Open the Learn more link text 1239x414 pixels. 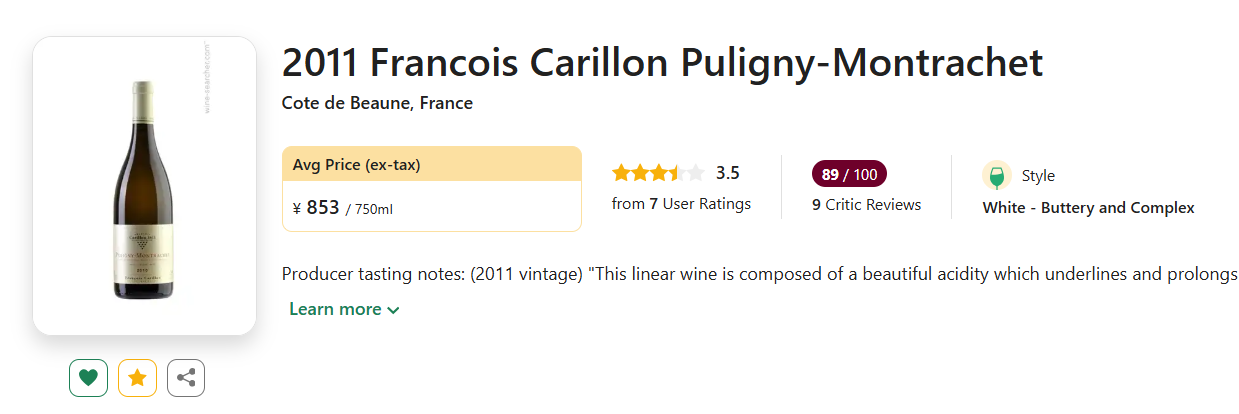point(335,309)
